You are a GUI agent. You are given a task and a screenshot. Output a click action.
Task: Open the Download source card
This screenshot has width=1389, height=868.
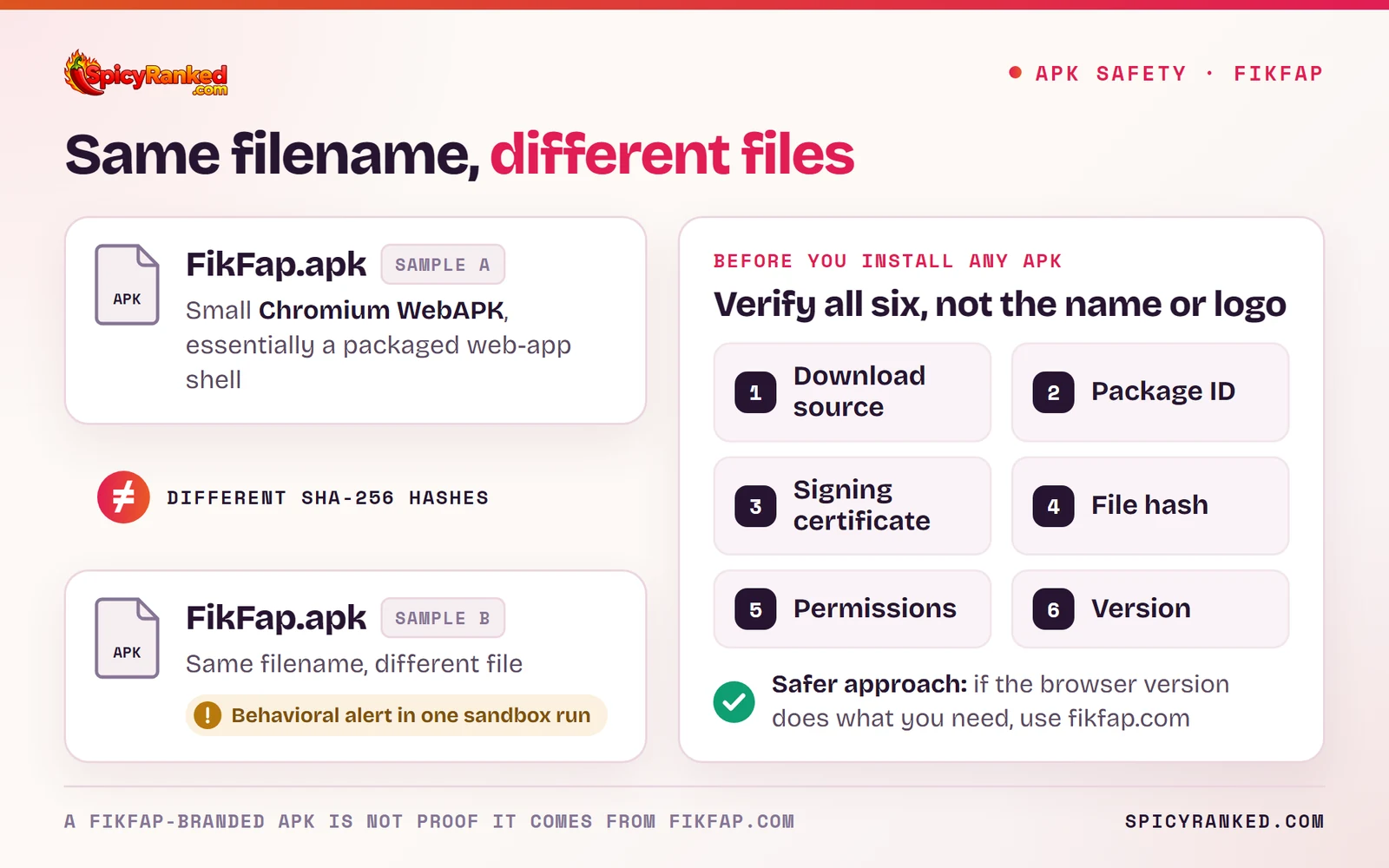point(852,392)
